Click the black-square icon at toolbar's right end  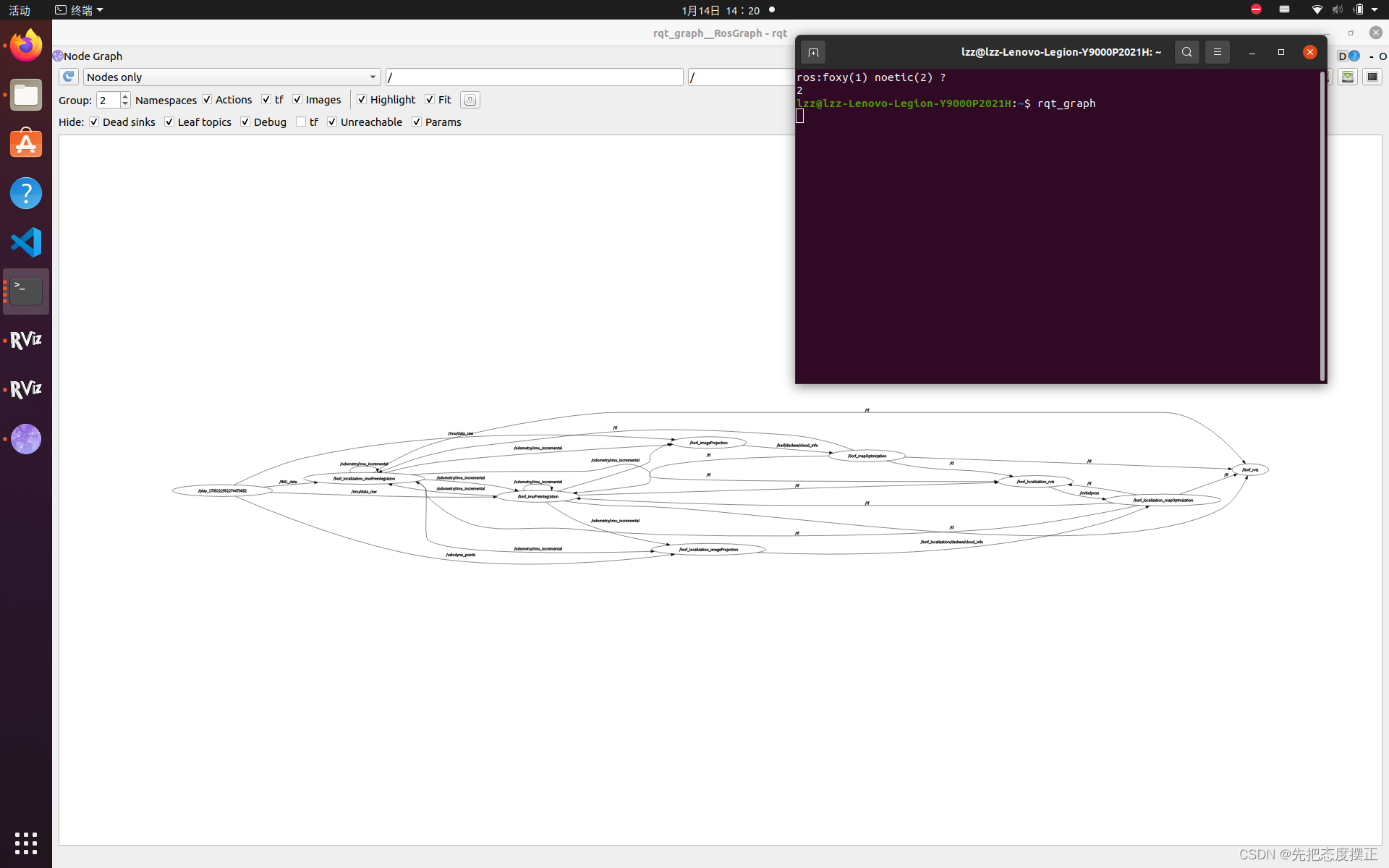tap(1372, 77)
